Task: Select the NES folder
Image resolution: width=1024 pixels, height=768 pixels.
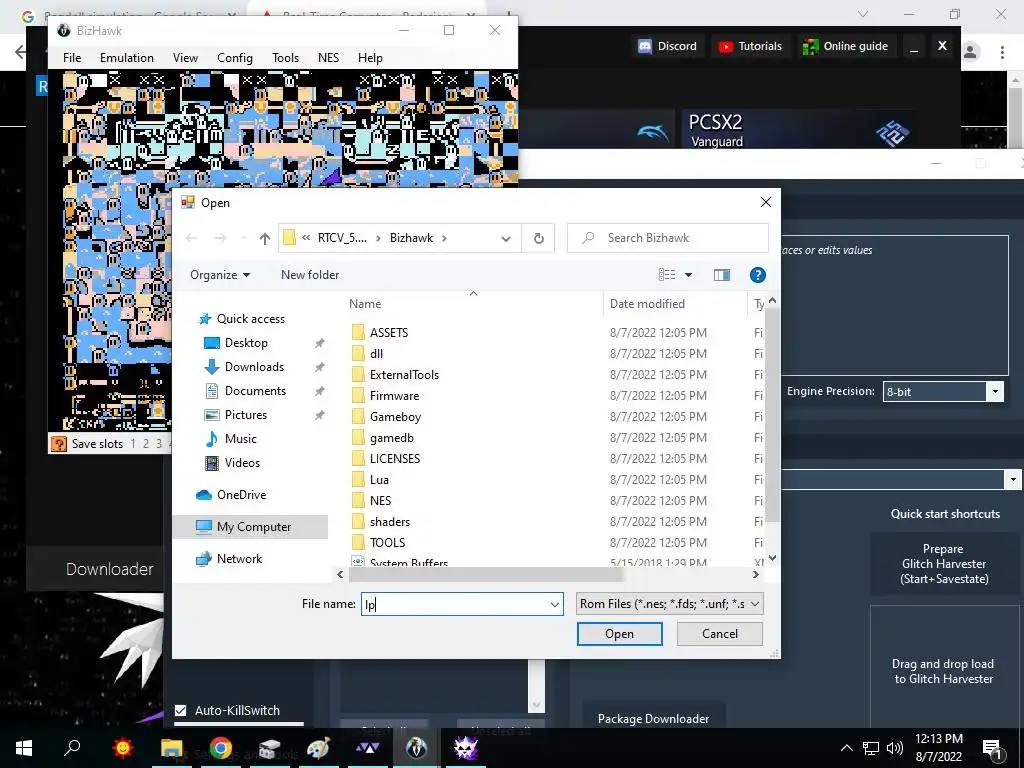Action: 380,500
